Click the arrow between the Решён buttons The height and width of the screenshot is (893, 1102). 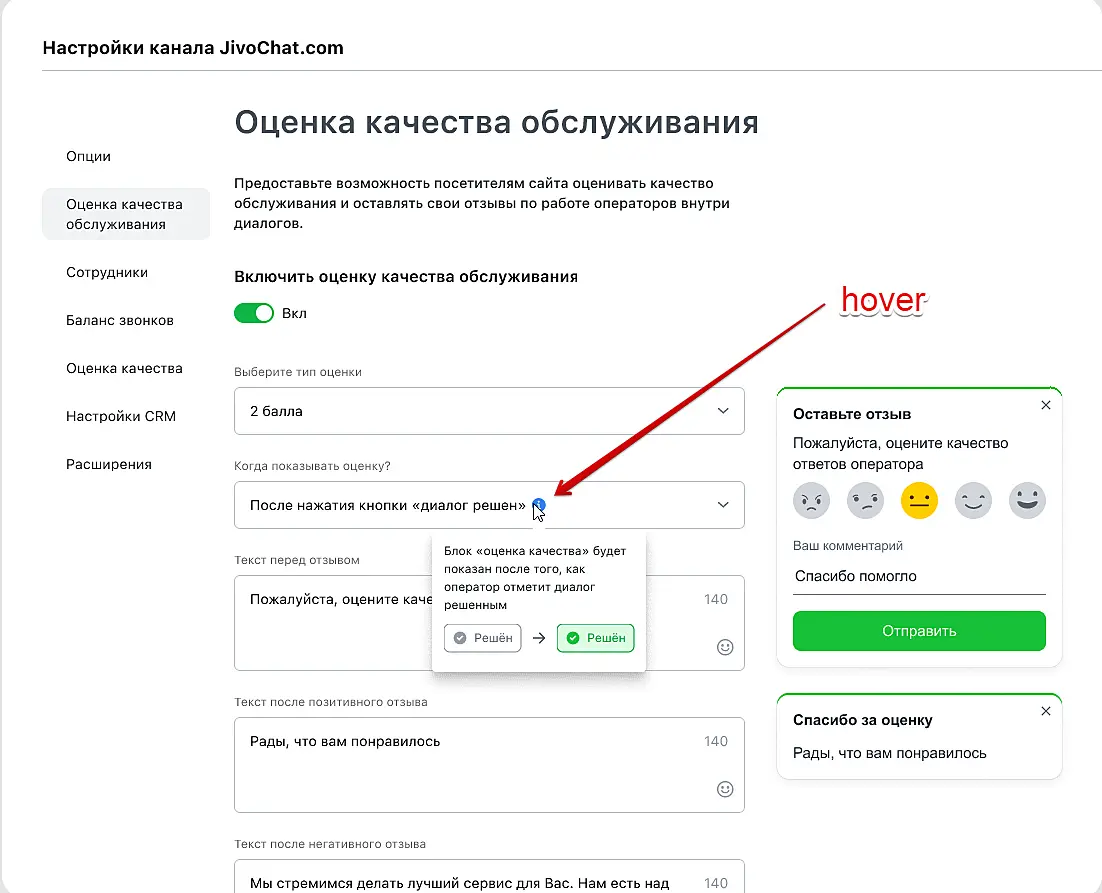(539, 638)
